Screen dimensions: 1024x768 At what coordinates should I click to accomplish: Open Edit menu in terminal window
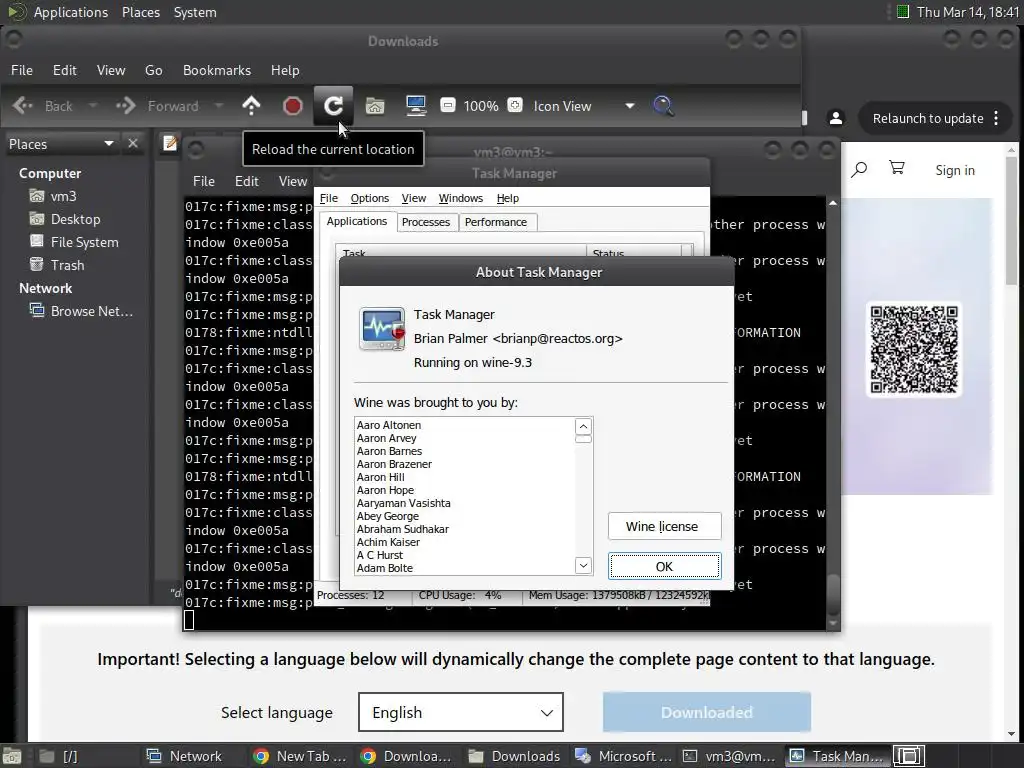click(x=247, y=181)
